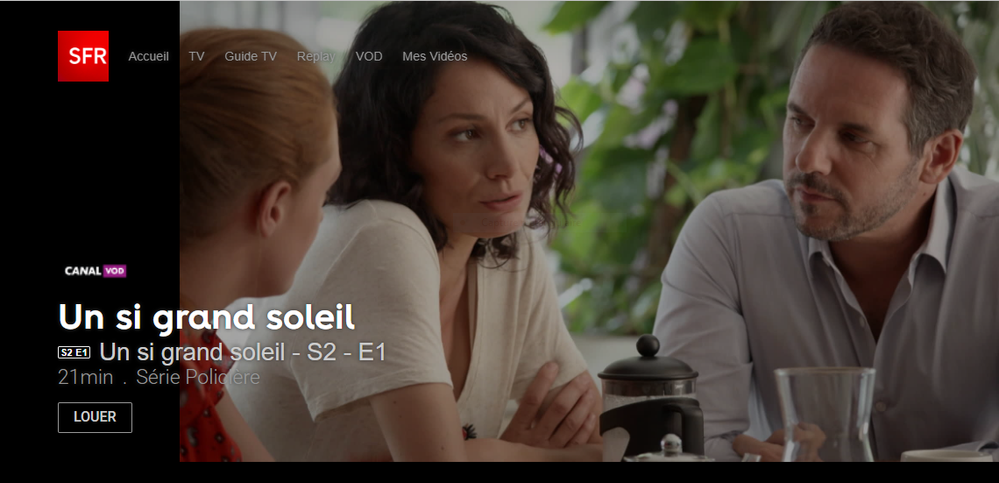Open Mes Vidéos
The image size is (999, 483).
(x=435, y=57)
